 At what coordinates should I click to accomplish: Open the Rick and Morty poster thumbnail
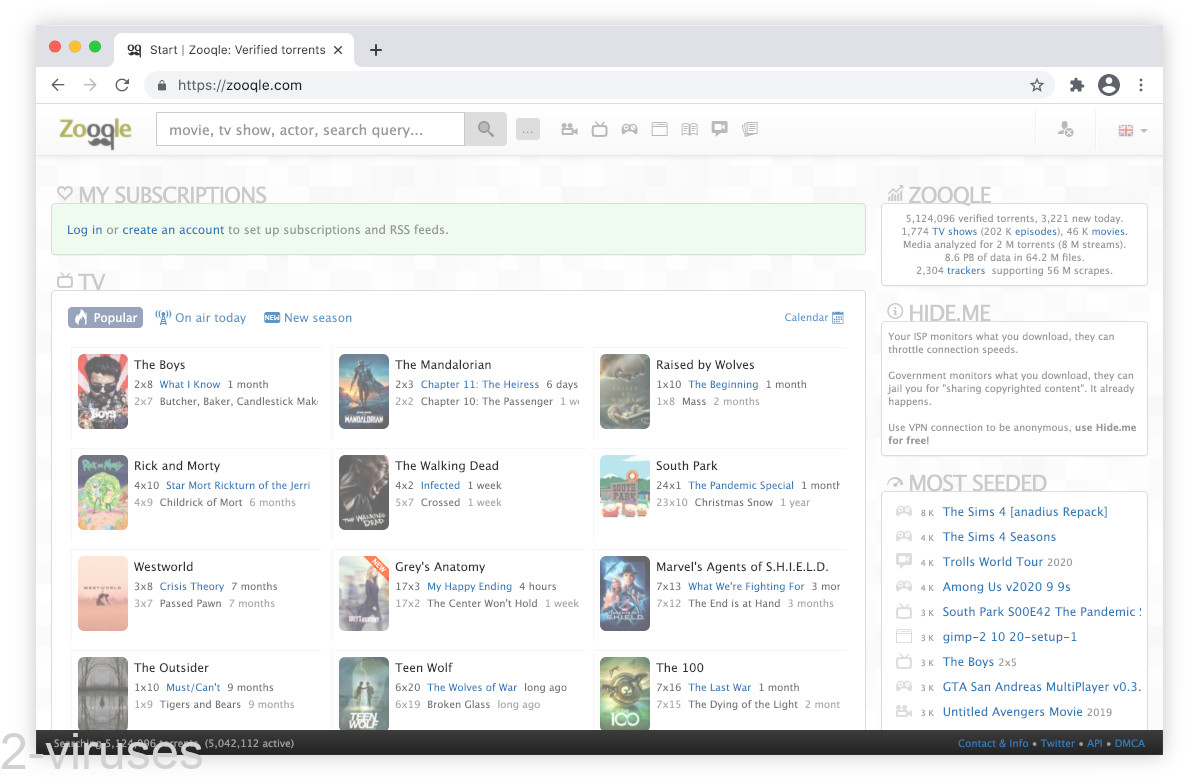coord(103,492)
